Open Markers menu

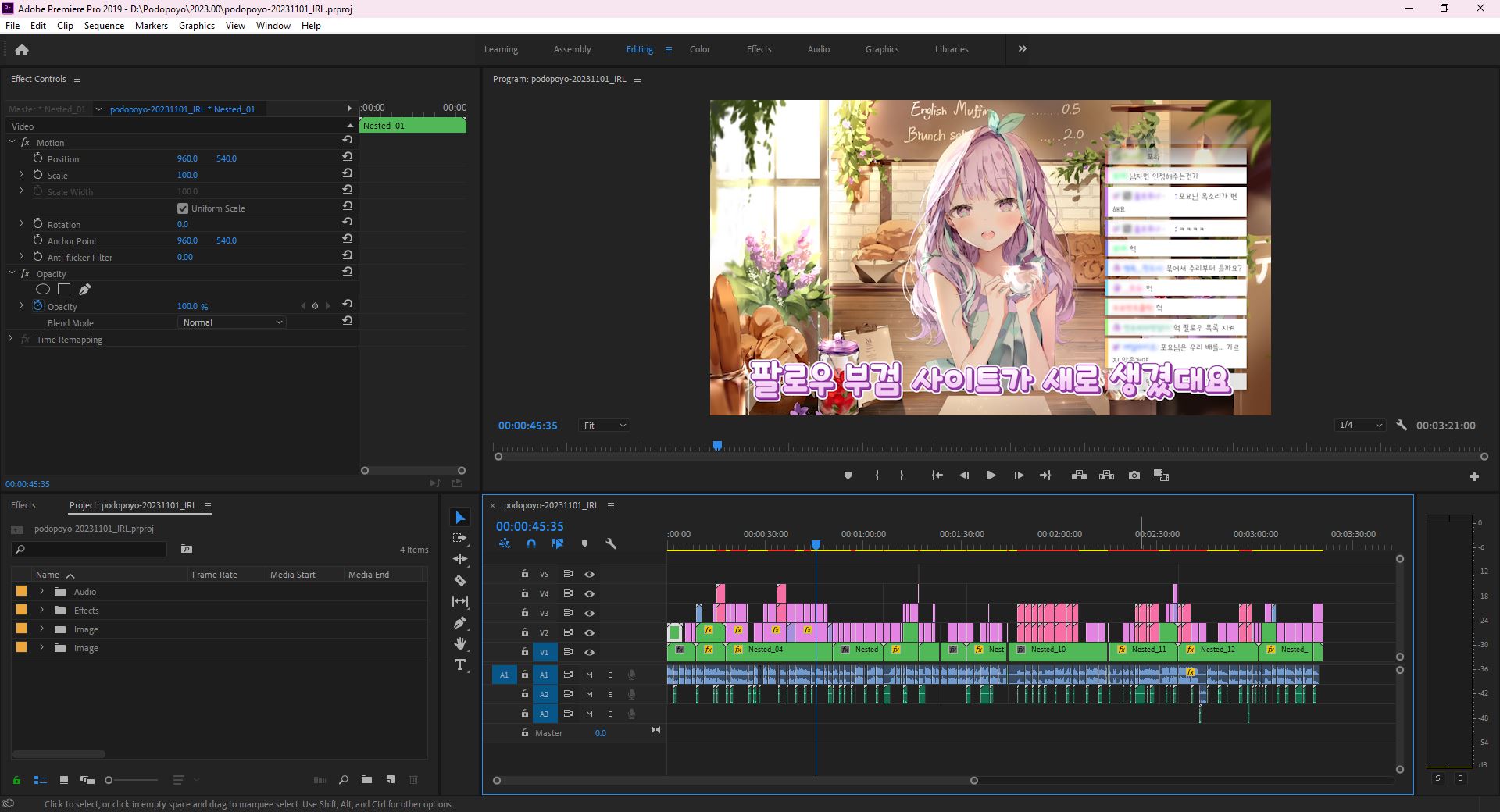[x=152, y=25]
